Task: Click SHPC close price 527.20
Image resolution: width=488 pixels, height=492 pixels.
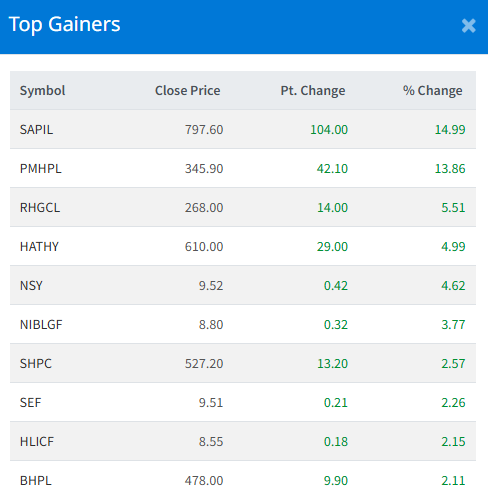Action: (204, 363)
